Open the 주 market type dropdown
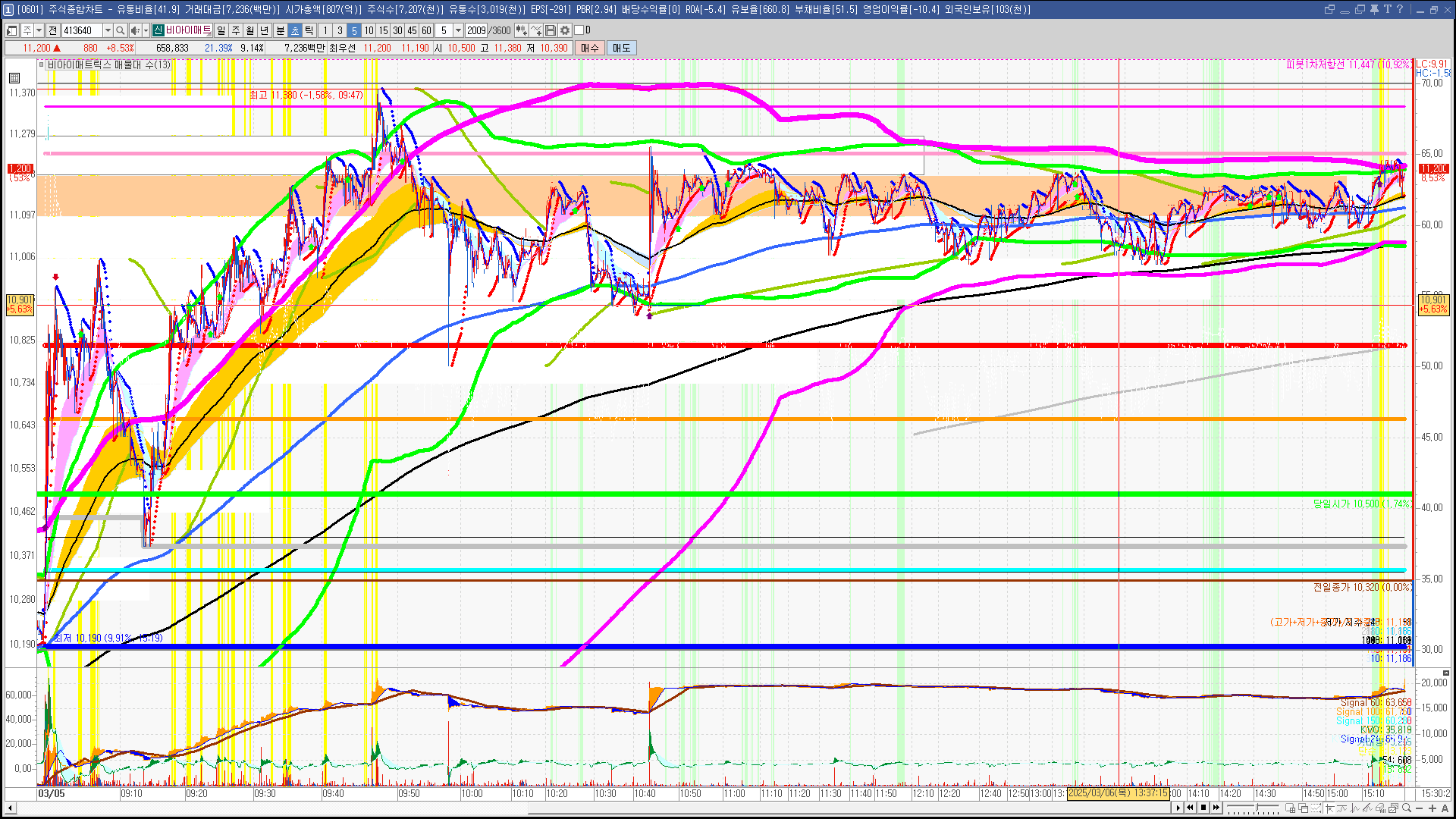 point(39,30)
